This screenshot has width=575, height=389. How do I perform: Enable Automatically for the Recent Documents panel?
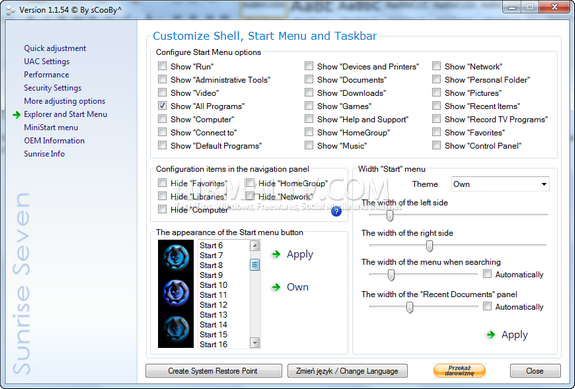487,306
